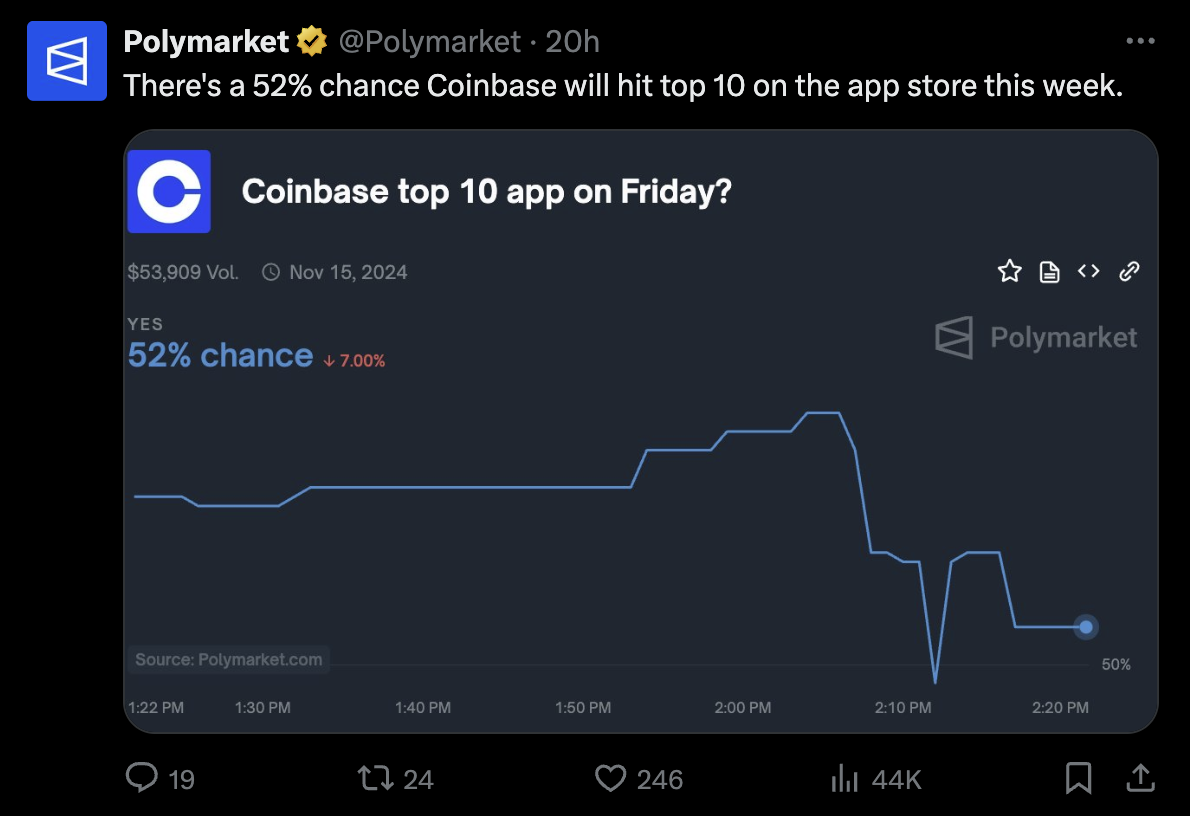Image resolution: width=1190 pixels, height=816 pixels.
Task: Copy link via chain icon
Action: tap(1129, 271)
